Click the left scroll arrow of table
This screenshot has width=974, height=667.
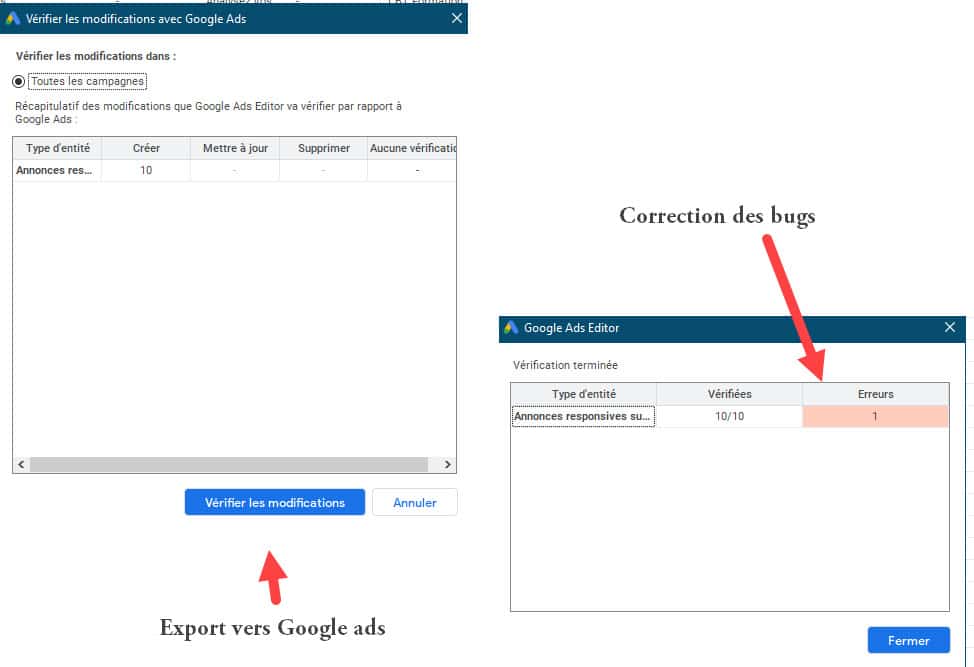coord(21,465)
